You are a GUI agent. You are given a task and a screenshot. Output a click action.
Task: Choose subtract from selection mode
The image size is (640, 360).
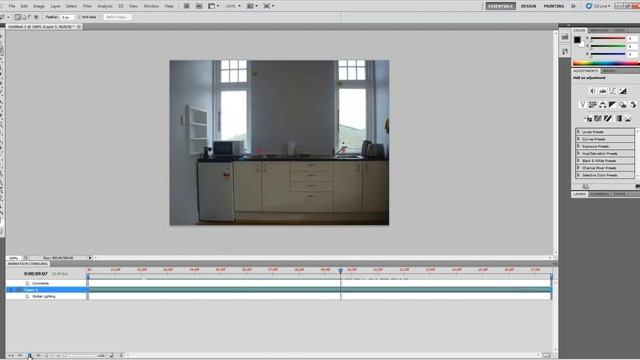(30, 17)
